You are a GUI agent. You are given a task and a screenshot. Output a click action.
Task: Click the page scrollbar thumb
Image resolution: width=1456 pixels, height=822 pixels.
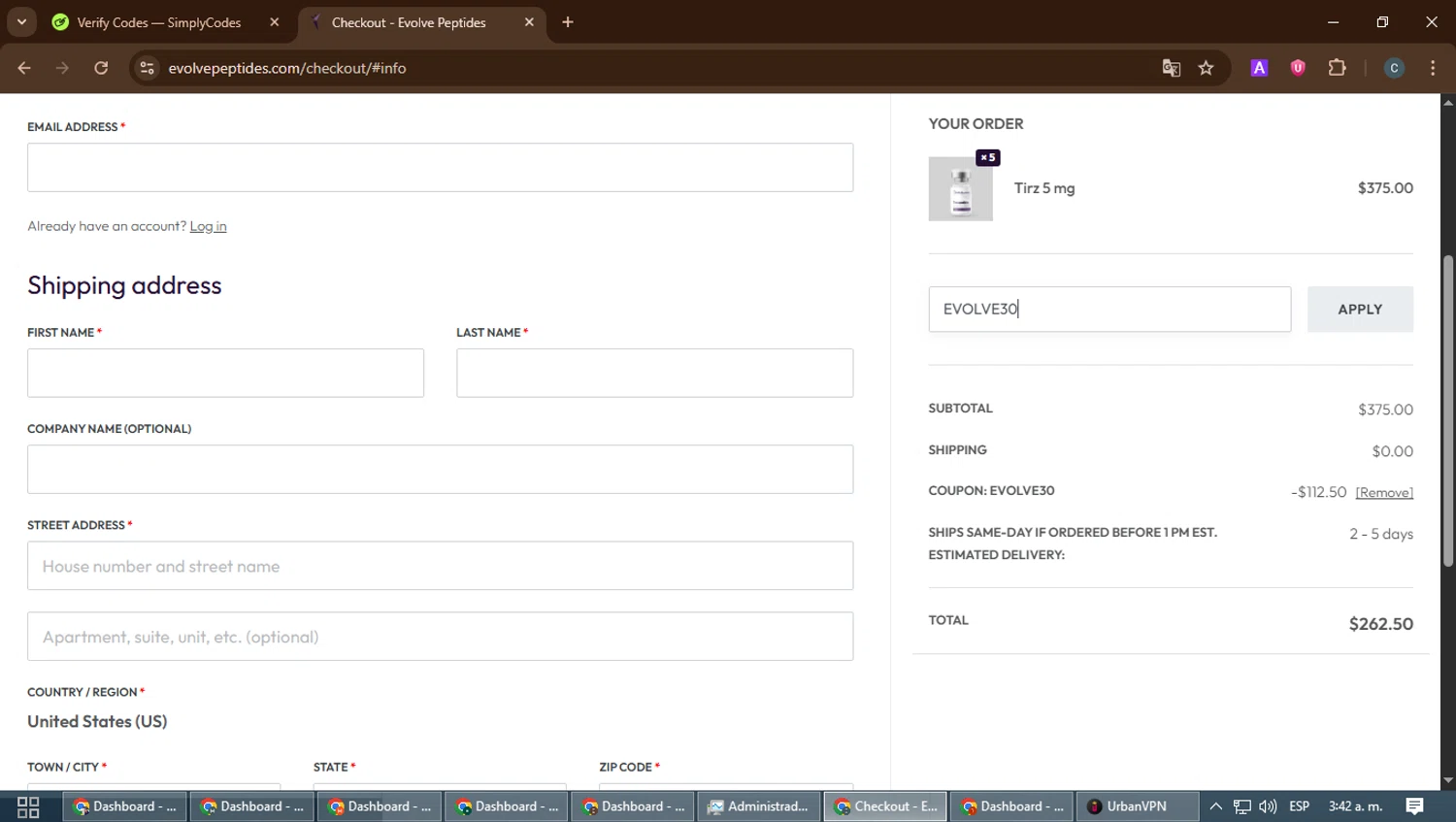coord(1447,411)
